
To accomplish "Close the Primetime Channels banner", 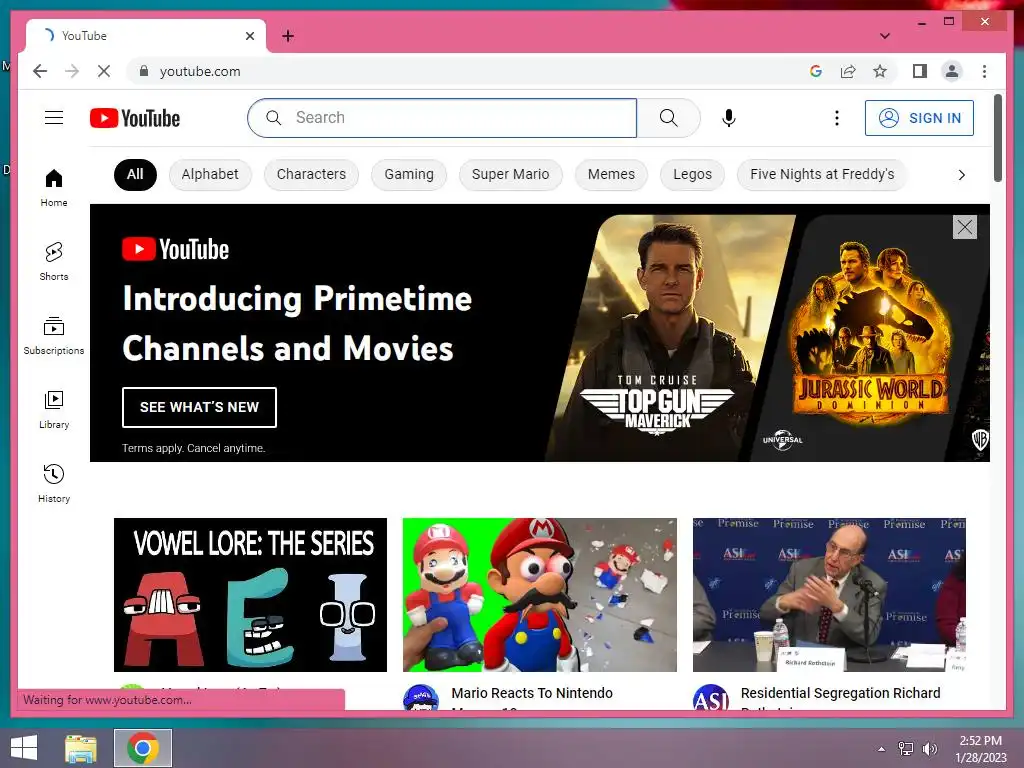I will [965, 227].
